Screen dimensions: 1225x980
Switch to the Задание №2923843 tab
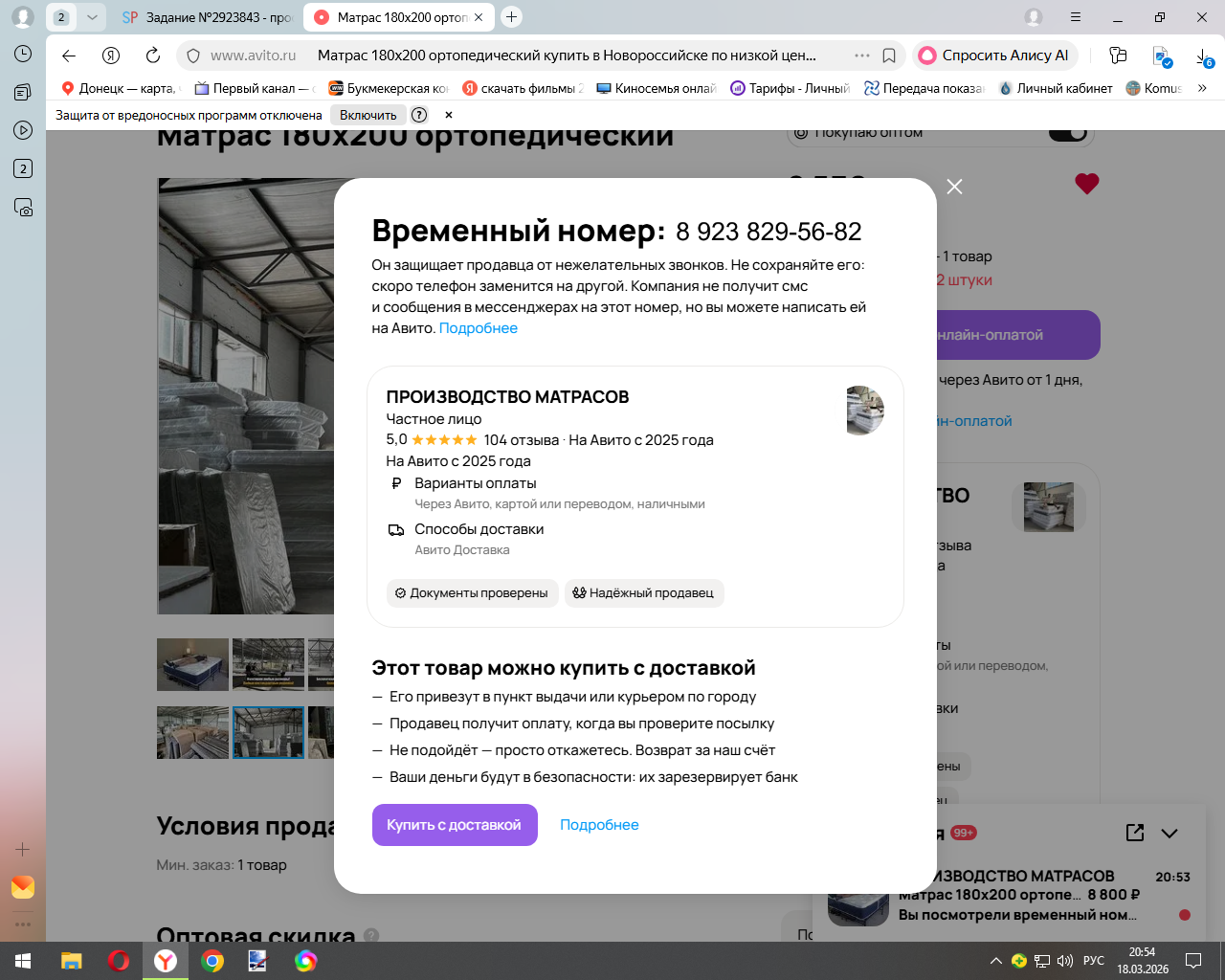coord(208,17)
